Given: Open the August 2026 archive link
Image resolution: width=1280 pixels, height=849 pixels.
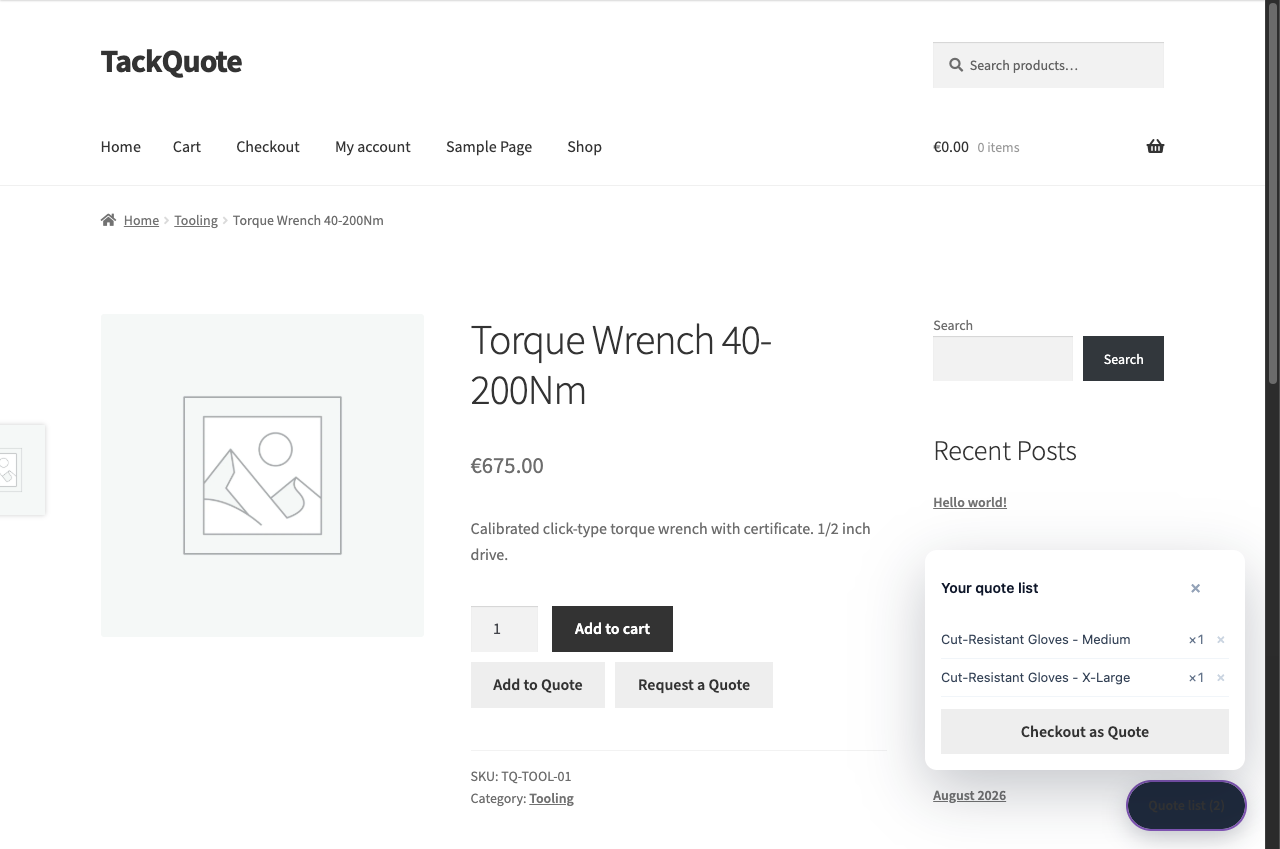Looking at the screenshot, I should (x=969, y=795).
